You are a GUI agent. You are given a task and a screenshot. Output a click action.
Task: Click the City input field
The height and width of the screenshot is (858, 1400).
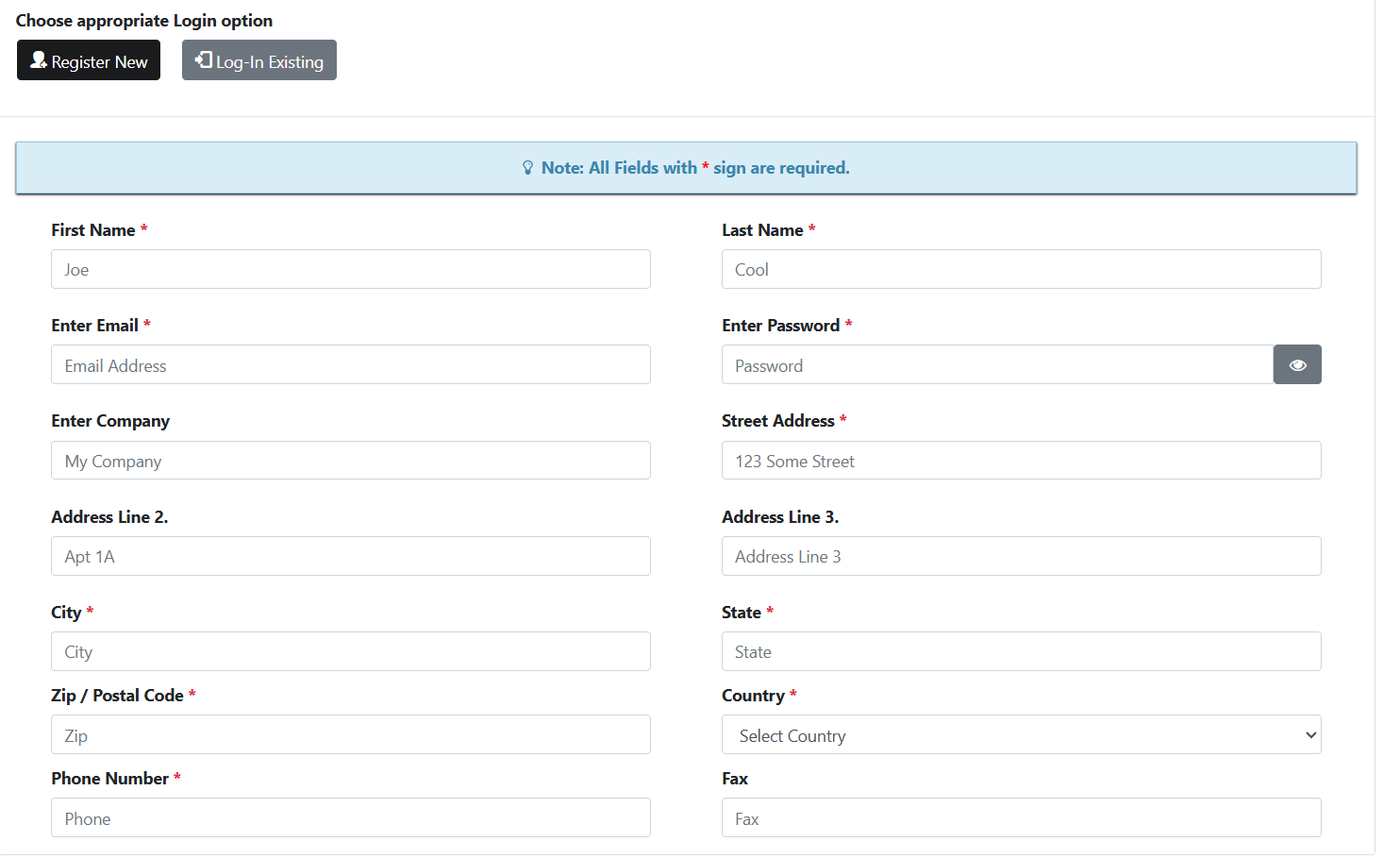point(351,651)
